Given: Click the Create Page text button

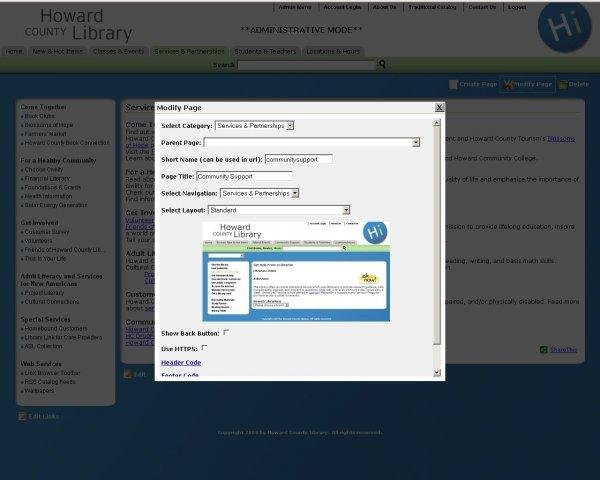Looking at the screenshot, I should tap(478, 84).
